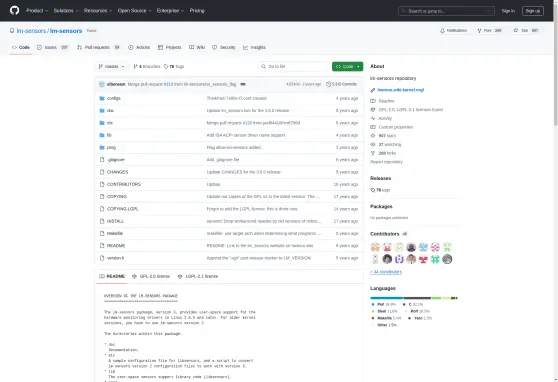Open the Pull requests tab
This screenshot has height=382, width=558.
tap(98, 47)
